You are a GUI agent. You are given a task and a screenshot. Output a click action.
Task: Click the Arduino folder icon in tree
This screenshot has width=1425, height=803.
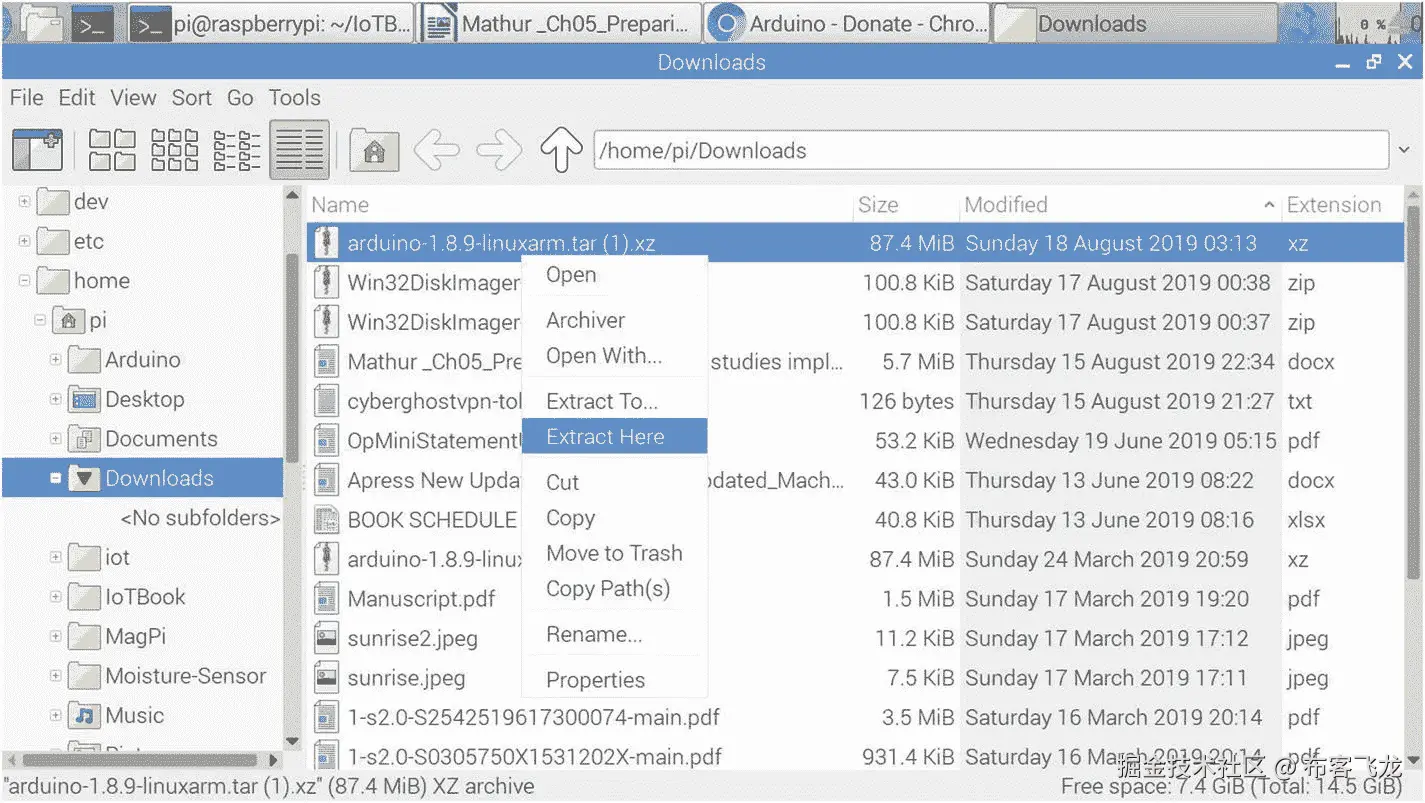[84, 360]
